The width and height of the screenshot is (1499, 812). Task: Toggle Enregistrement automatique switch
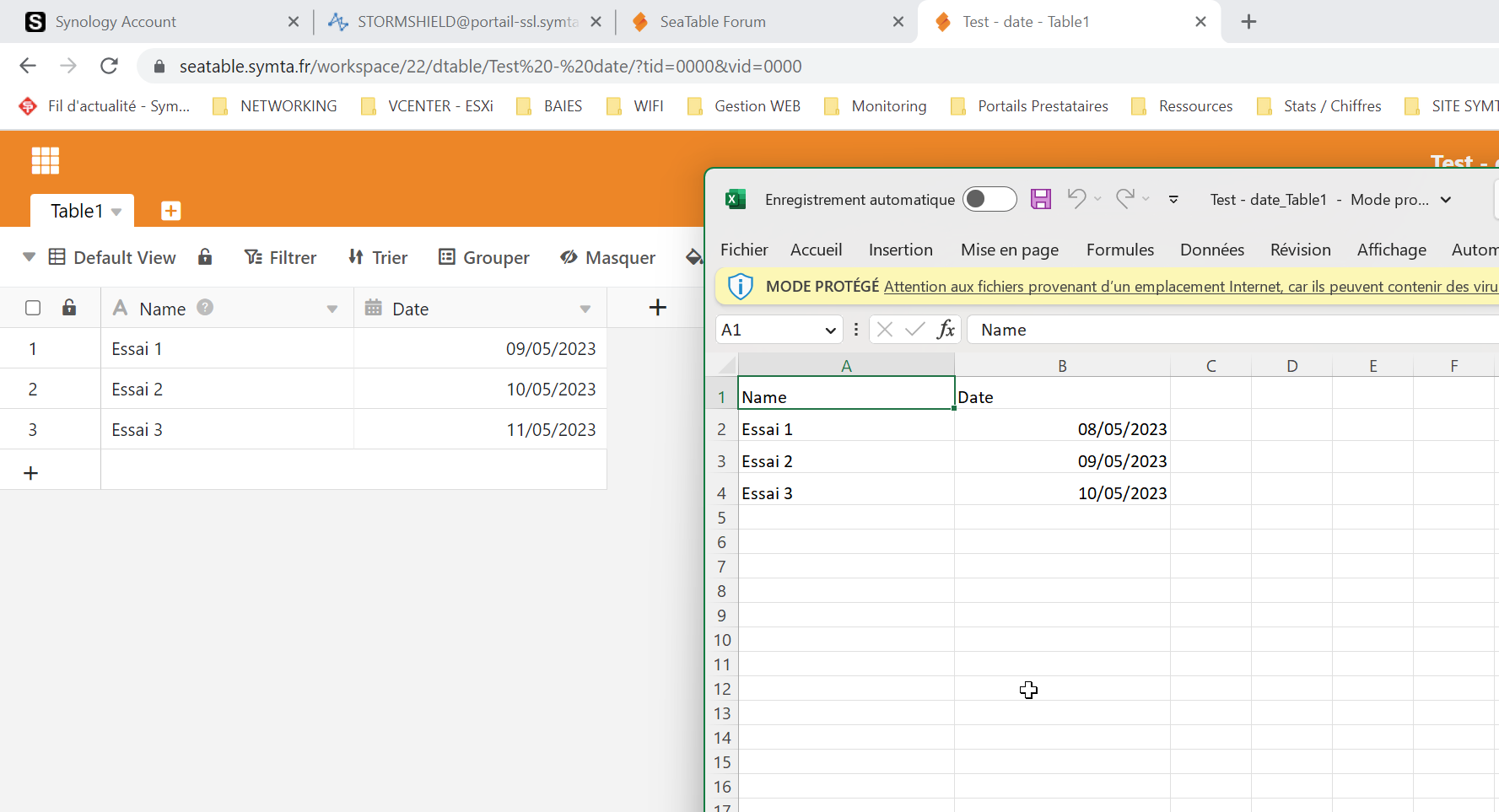(989, 199)
